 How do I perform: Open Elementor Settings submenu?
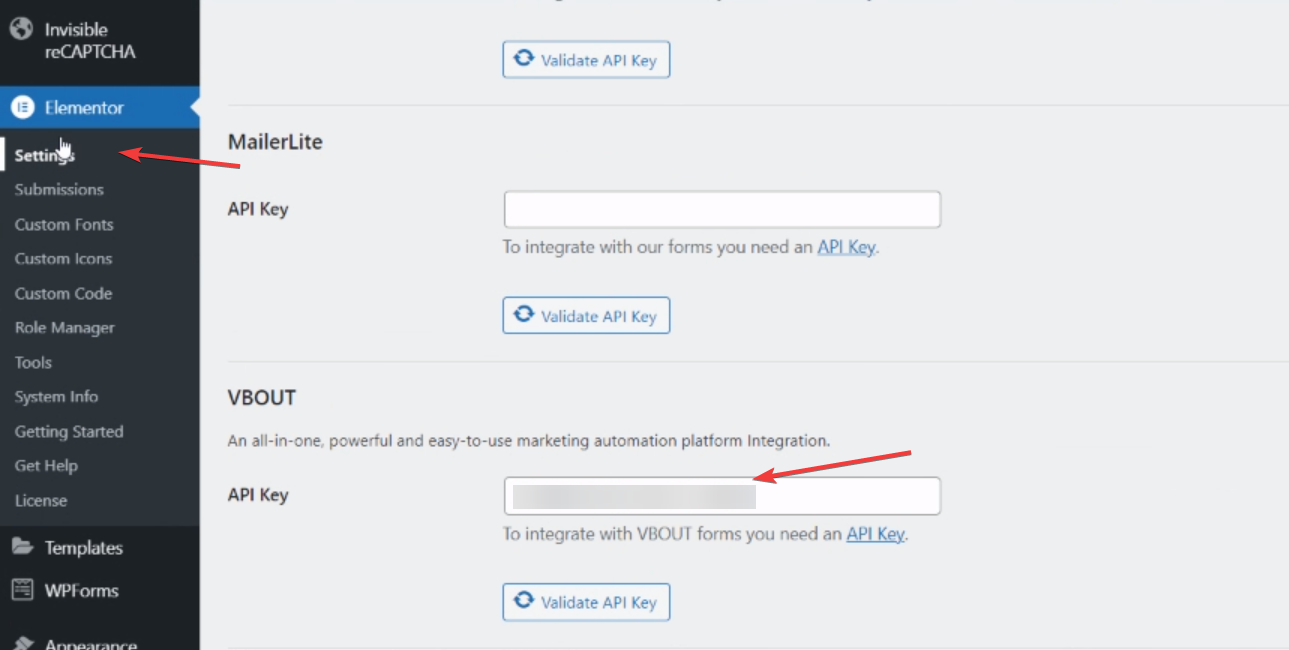coord(45,155)
